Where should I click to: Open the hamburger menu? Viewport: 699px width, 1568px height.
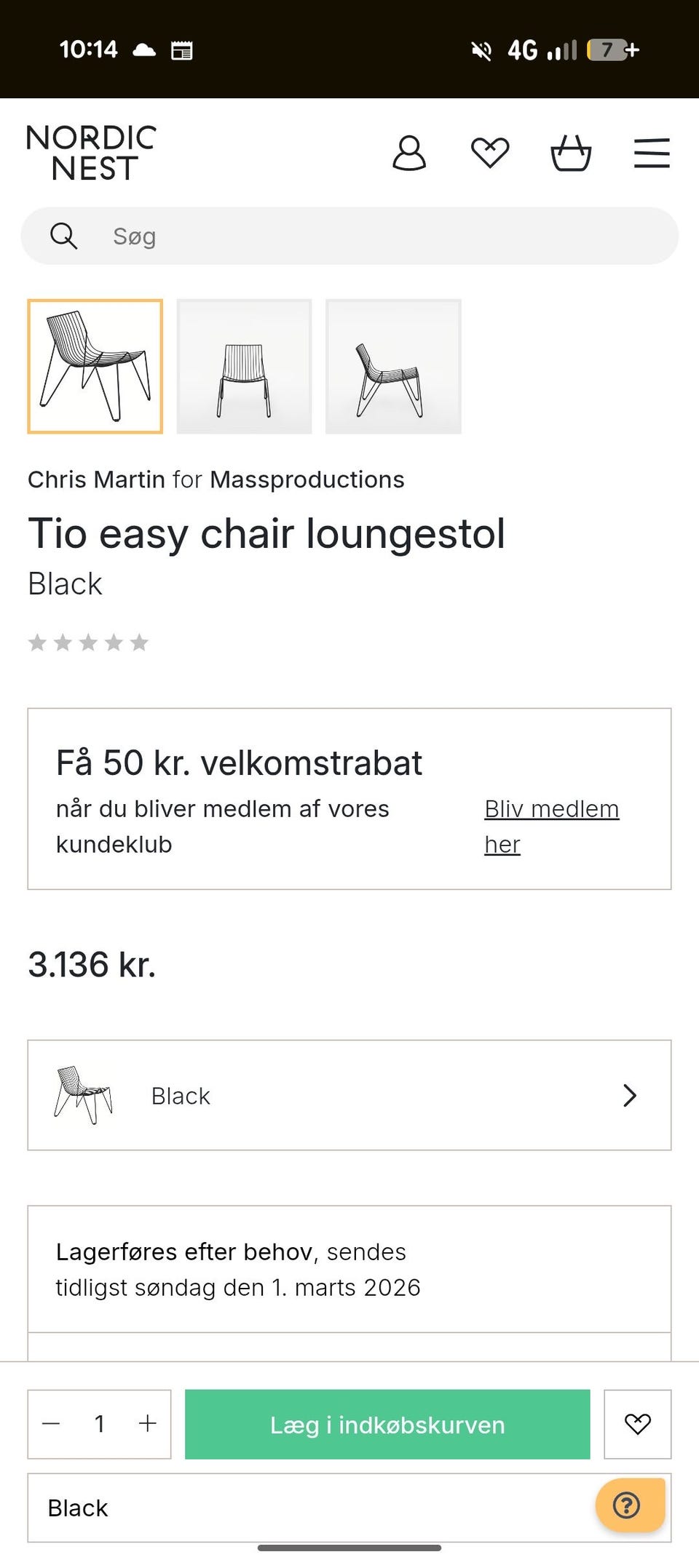[x=652, y=153]
